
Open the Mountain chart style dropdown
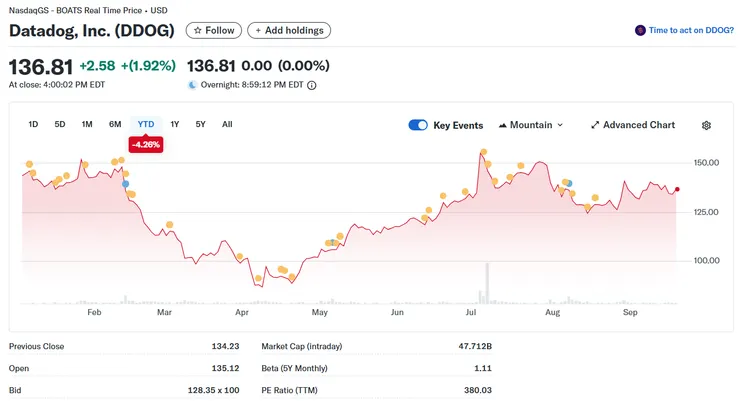coord(531,125)
